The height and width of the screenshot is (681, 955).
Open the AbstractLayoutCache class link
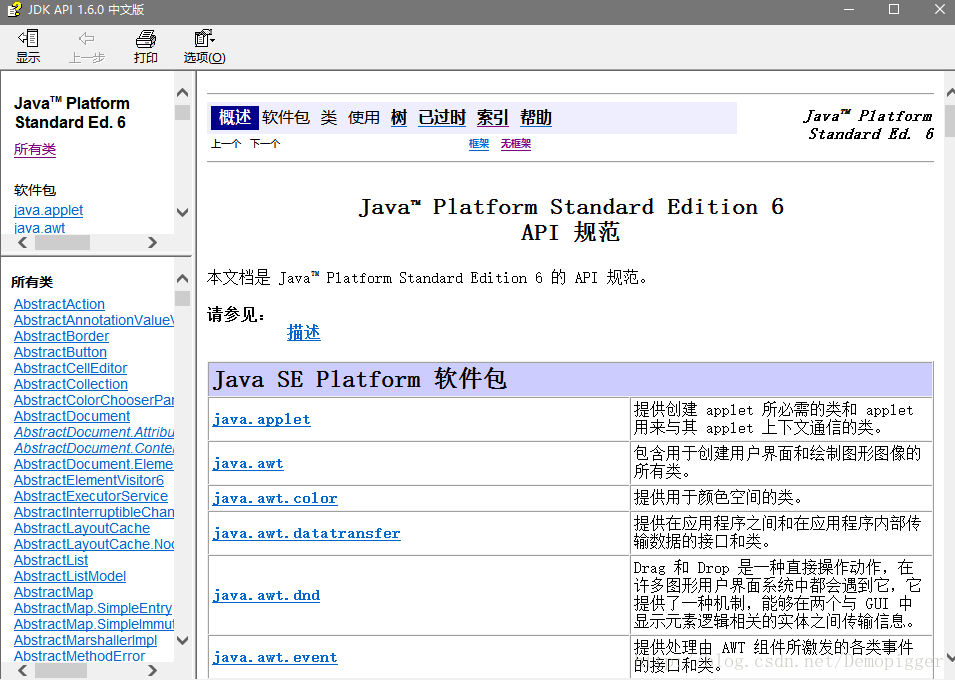point(82,528)
